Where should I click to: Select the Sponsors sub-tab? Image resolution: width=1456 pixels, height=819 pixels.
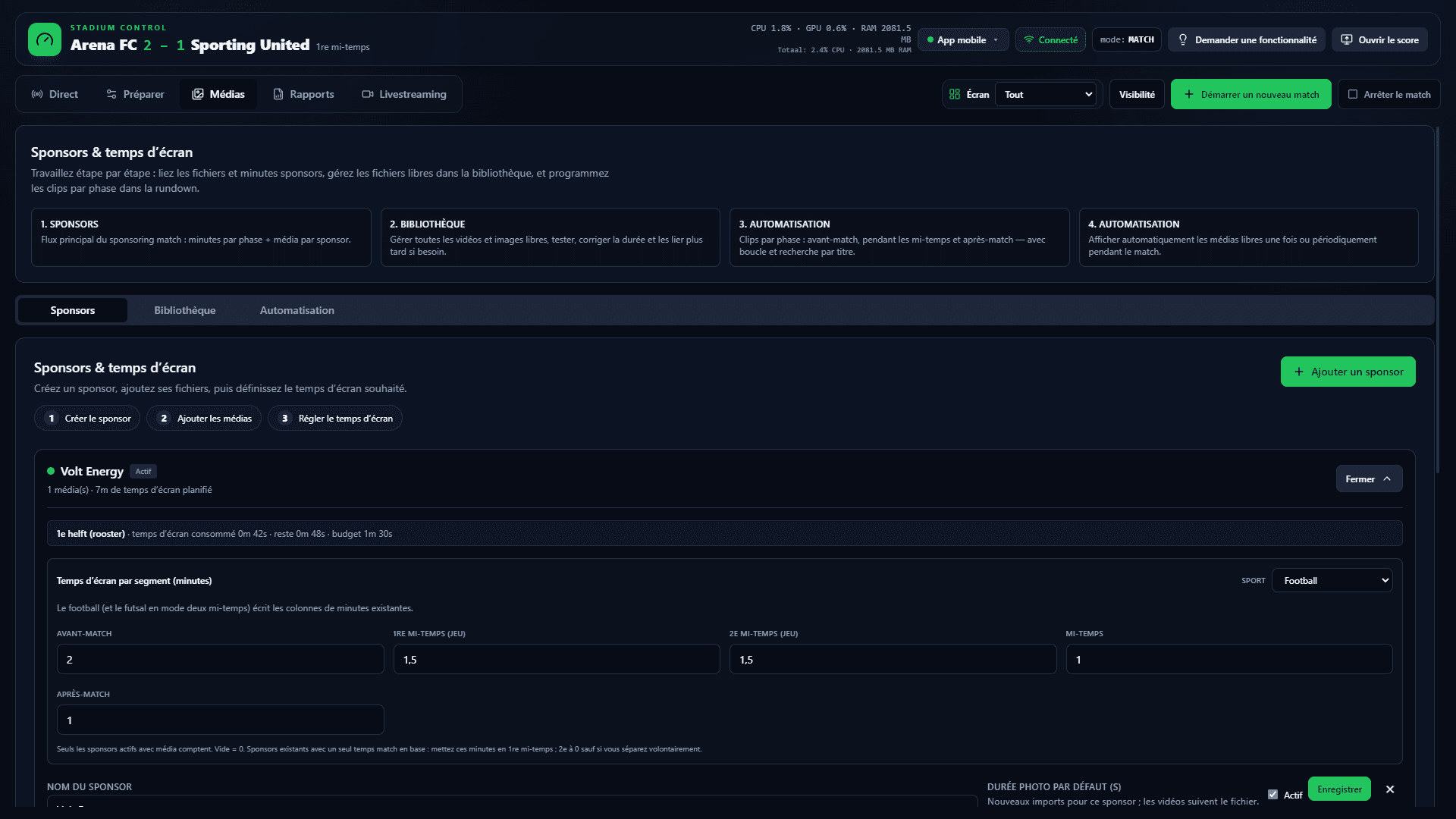tap(73, 310)
